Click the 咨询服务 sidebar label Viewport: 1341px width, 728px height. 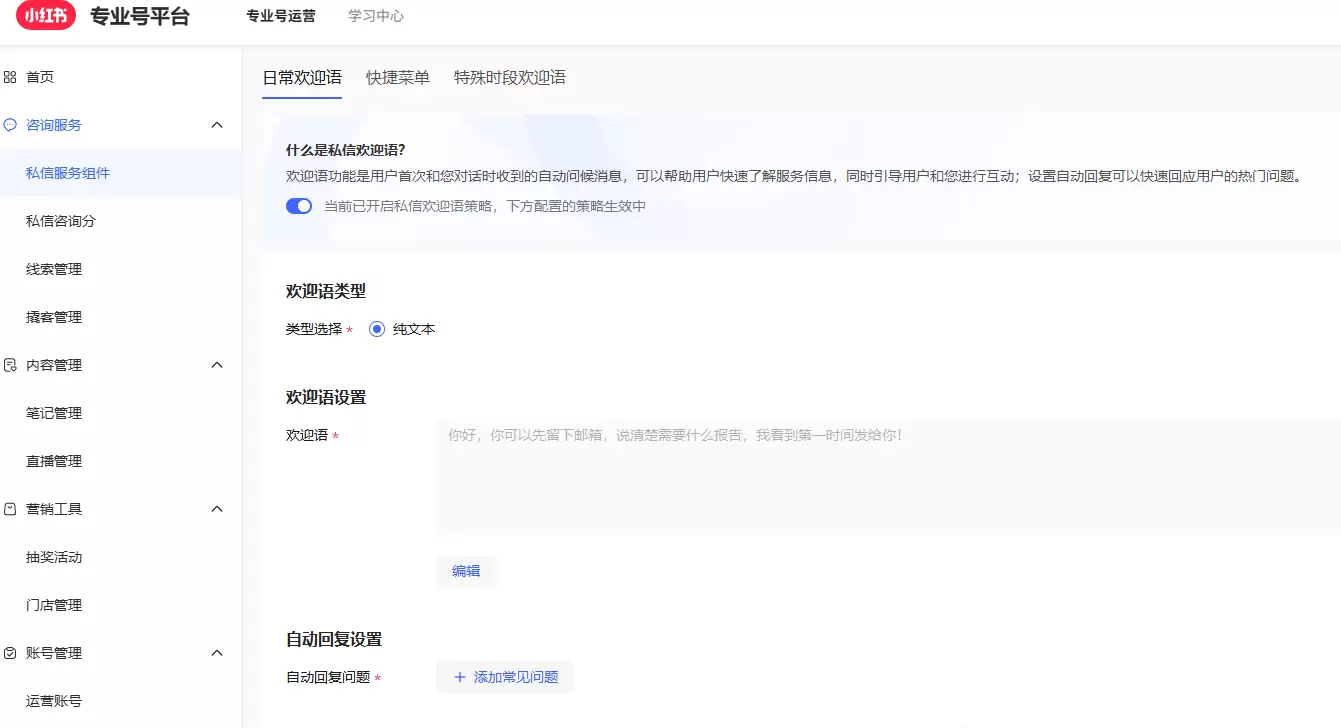coord(54,125)
